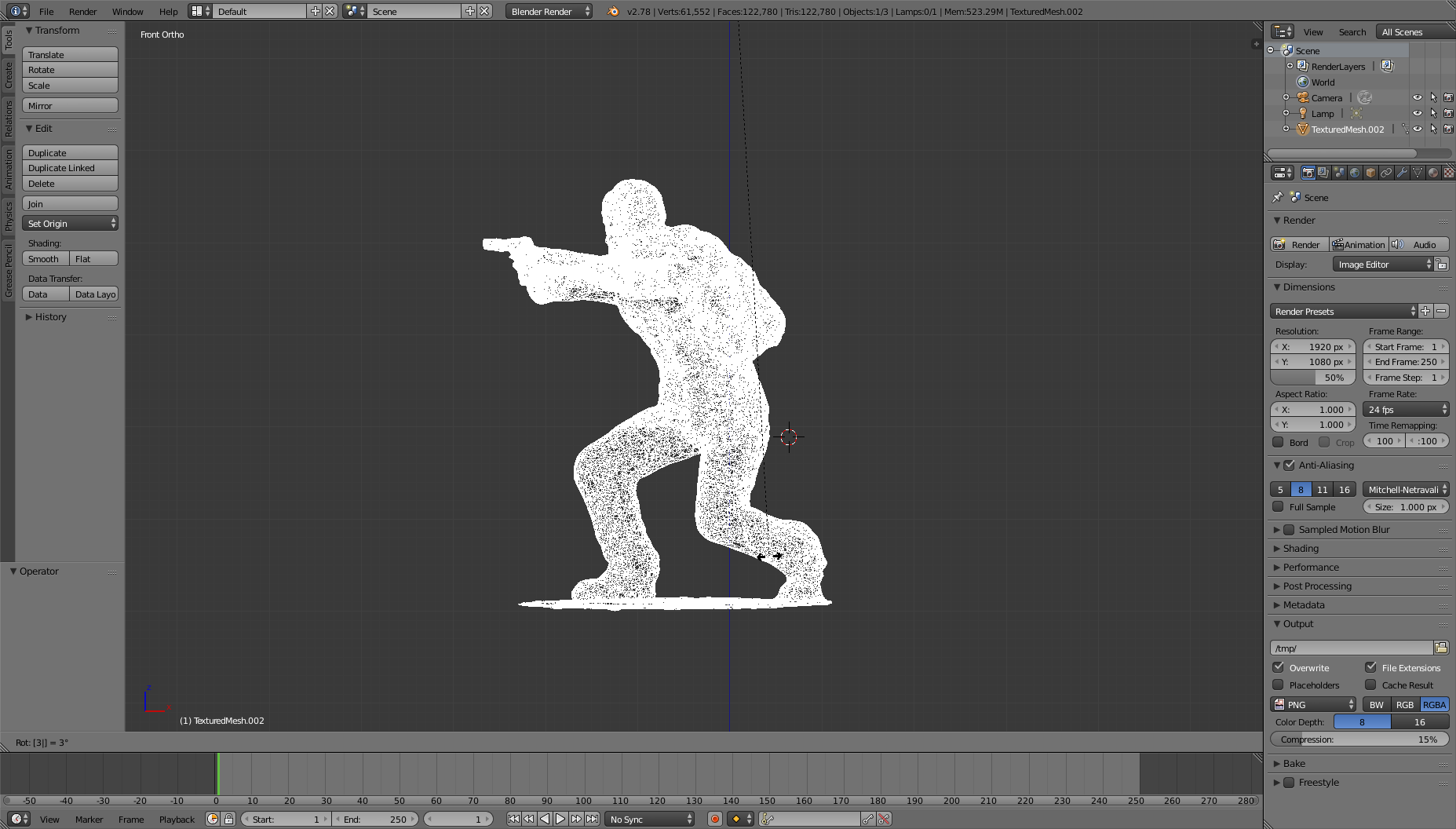Jump to the last frame in timeline
Image resolution: width=1456 pixels, height=829 pixels.
592,819
